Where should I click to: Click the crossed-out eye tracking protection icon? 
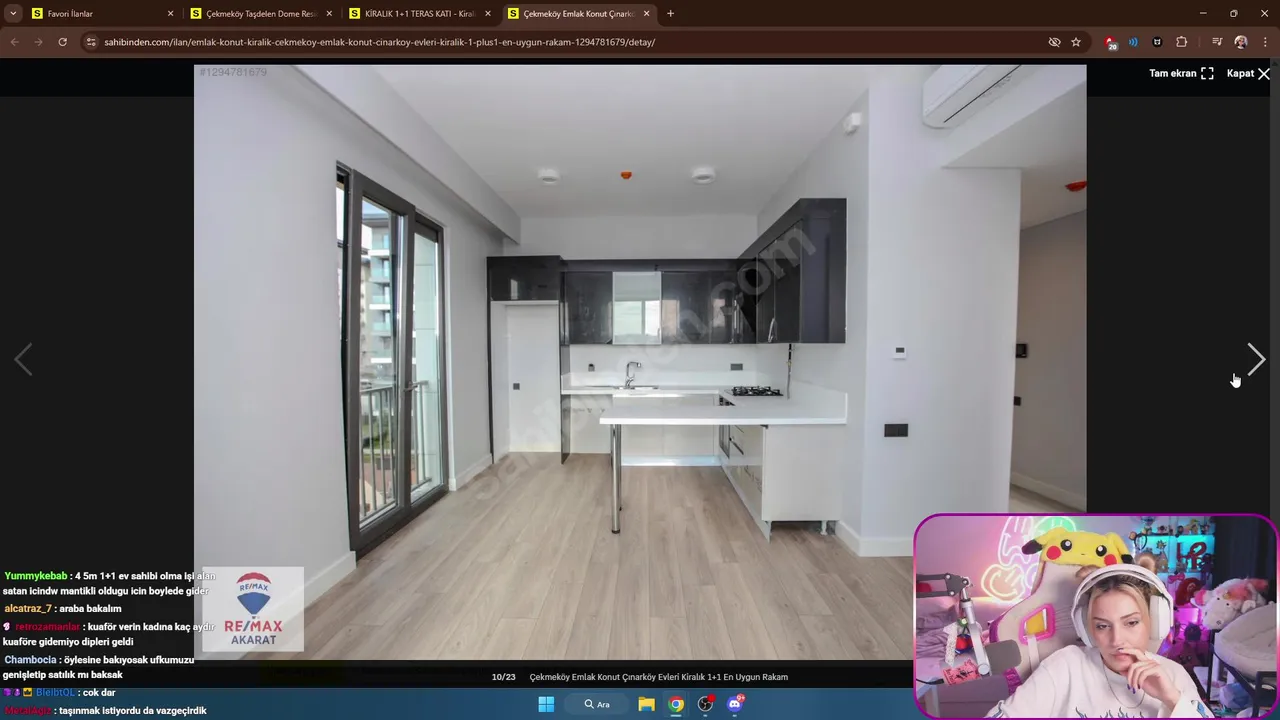pyautogui.click(x=1054, y=42)
